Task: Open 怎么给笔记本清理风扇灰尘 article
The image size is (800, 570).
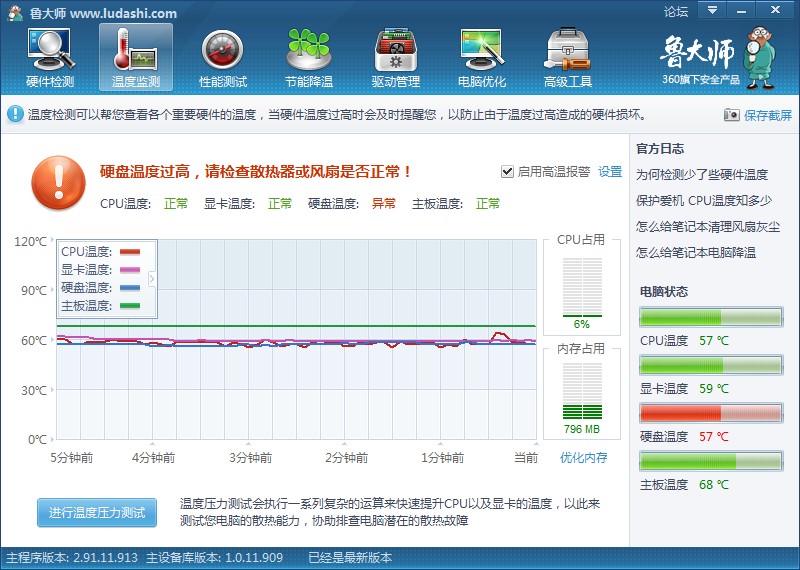Action: (x=708, y=227)
